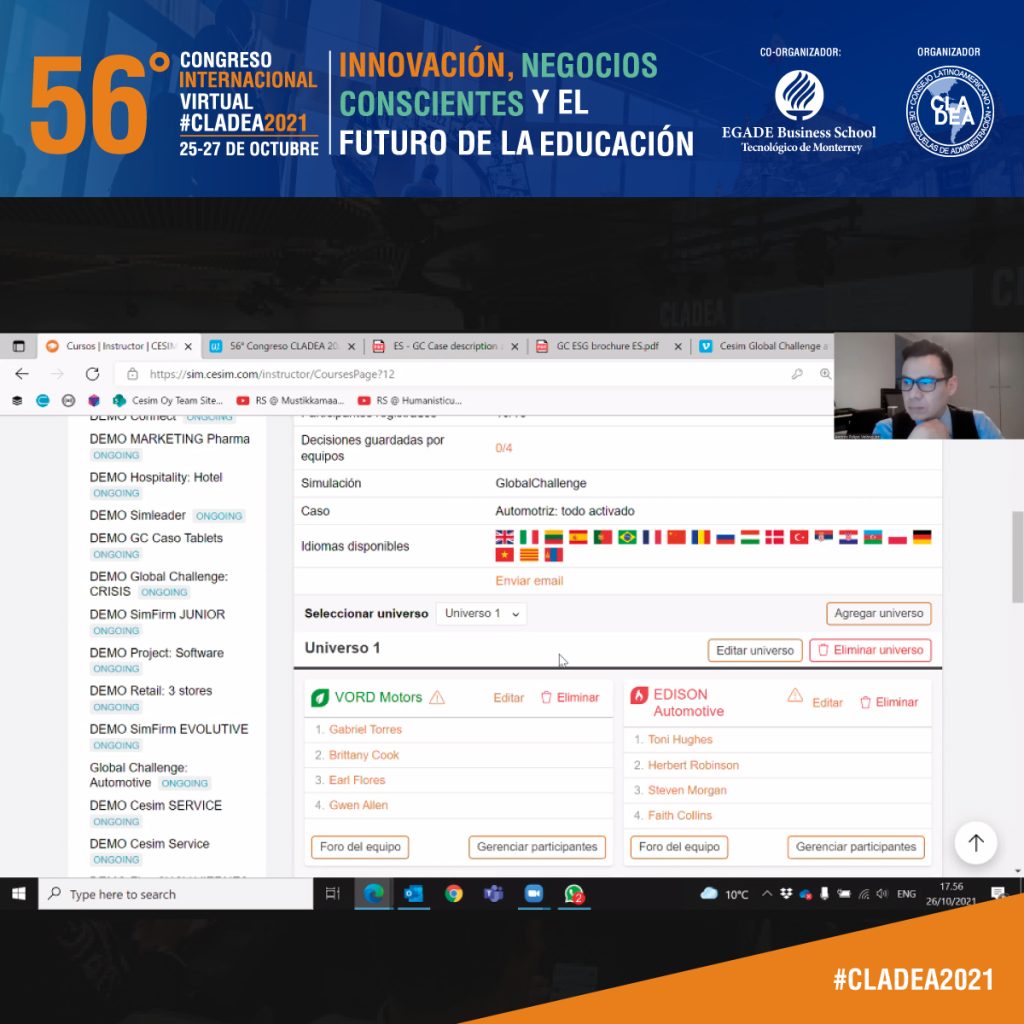
Task: Choose the Danish flag language
Action: coord(775,537)
